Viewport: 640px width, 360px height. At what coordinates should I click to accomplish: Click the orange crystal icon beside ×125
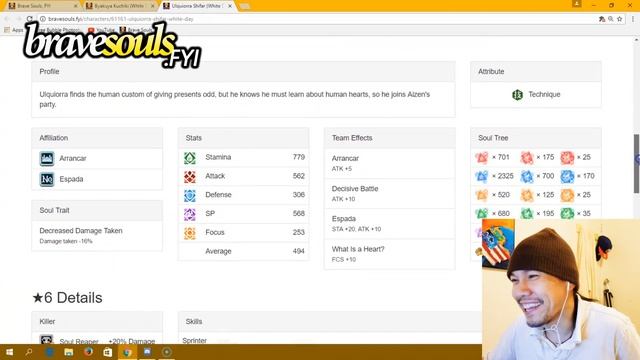pos(527,195)
